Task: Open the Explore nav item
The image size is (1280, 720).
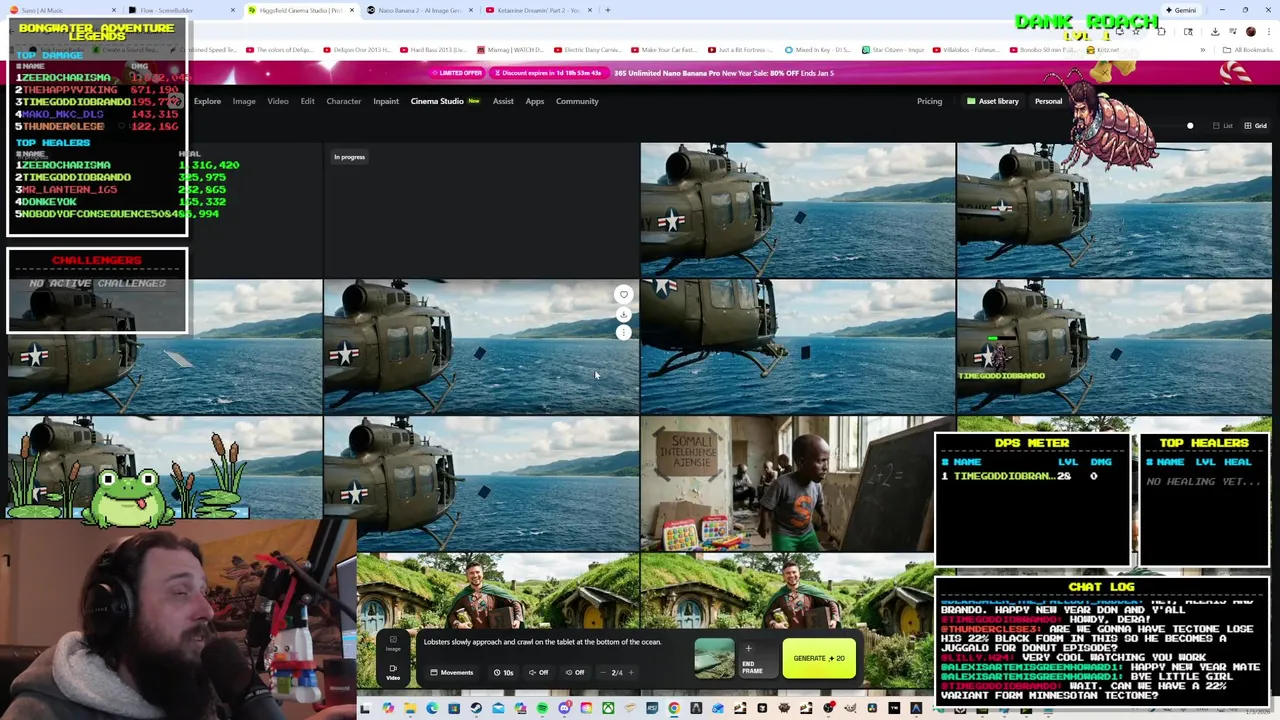Action: coord(207,101)
